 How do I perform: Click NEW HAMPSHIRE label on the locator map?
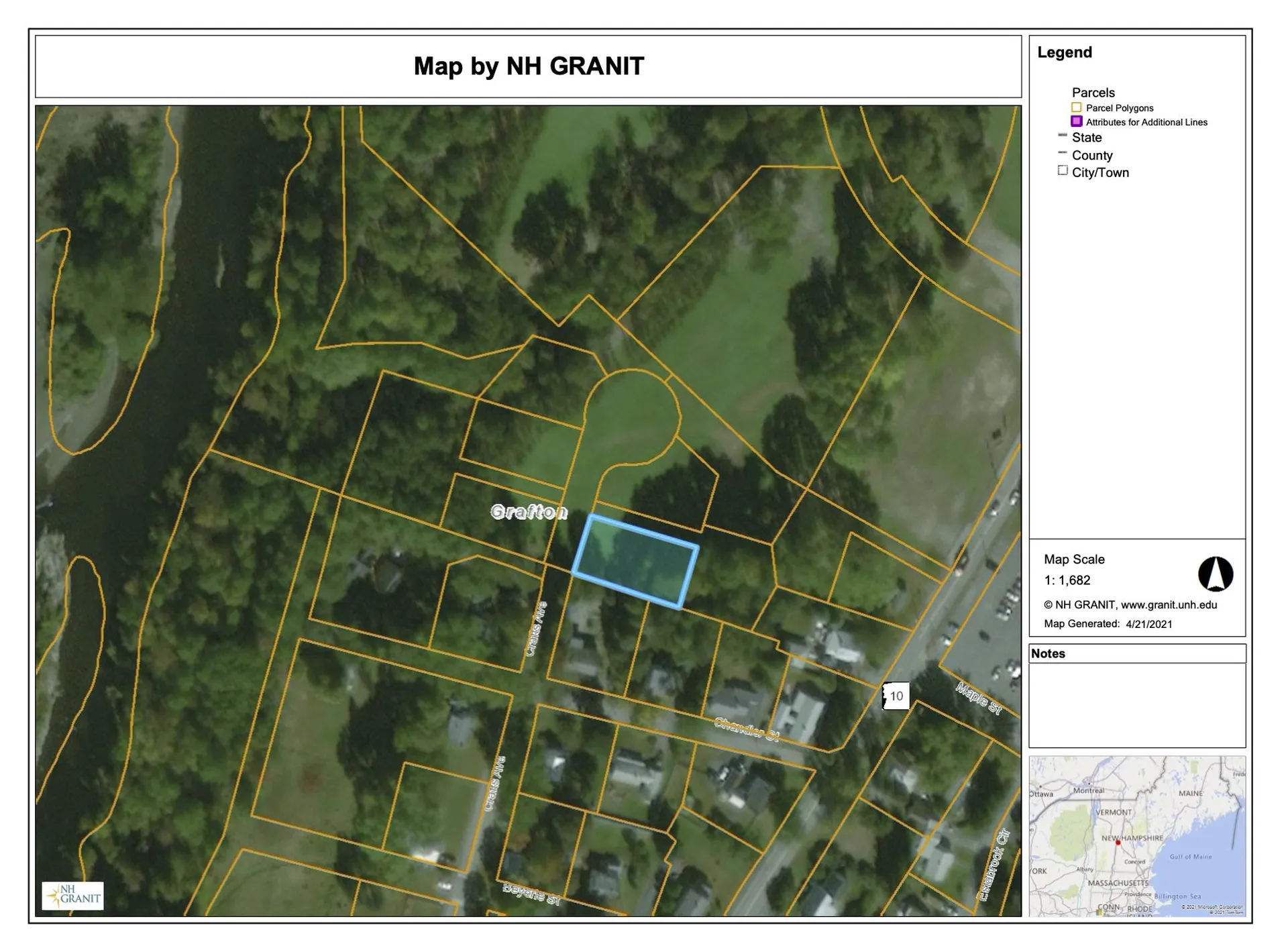(x=1132, y=839)
